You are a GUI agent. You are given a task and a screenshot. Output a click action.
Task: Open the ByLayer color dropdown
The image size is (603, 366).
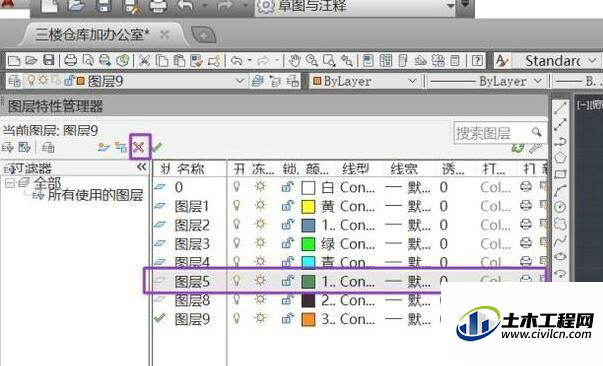[x=412, y=81]
